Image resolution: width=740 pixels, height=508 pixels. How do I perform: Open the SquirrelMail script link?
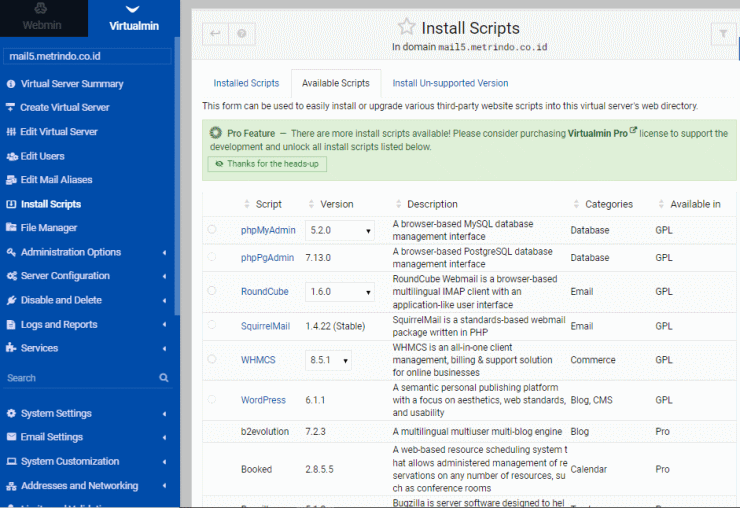point(265,326)
